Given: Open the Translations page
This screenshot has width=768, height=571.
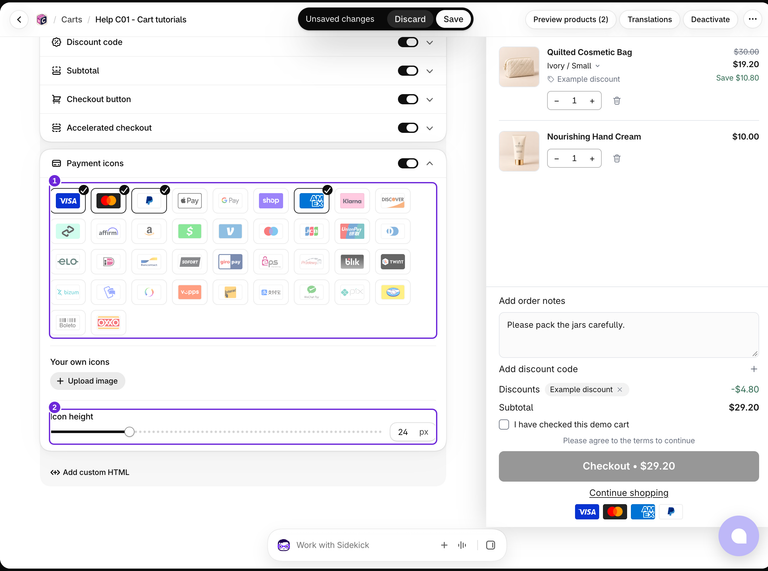Looking at the screenshot, I should coord(649,20).
